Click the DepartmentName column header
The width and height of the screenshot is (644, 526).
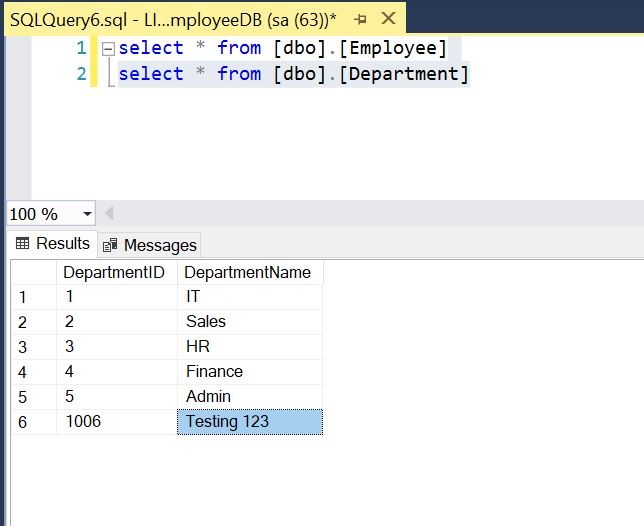click(x=250, y=272)
